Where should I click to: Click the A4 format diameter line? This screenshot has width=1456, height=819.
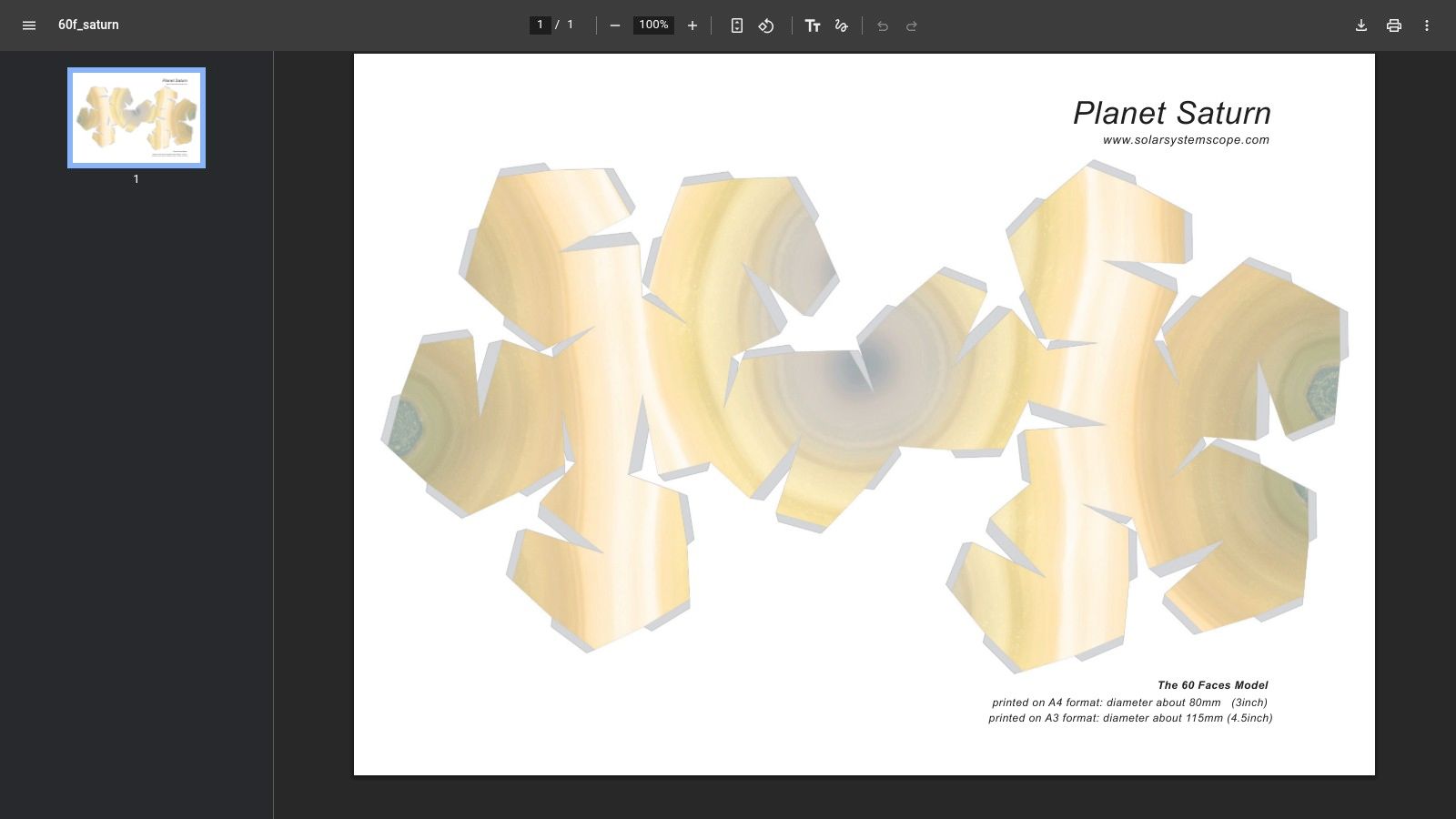(1130, 703)
